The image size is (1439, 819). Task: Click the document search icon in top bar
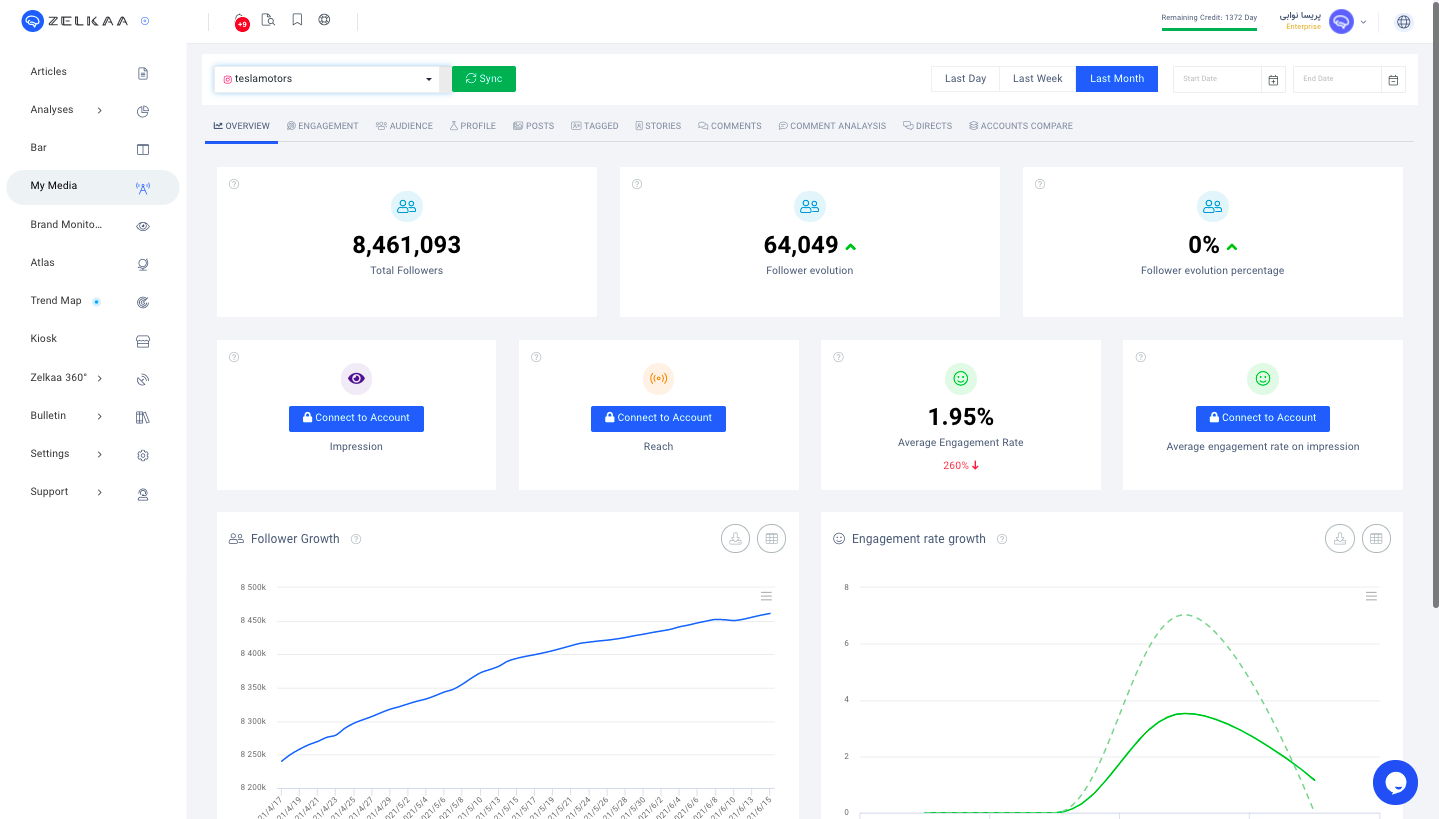(268, 19)
